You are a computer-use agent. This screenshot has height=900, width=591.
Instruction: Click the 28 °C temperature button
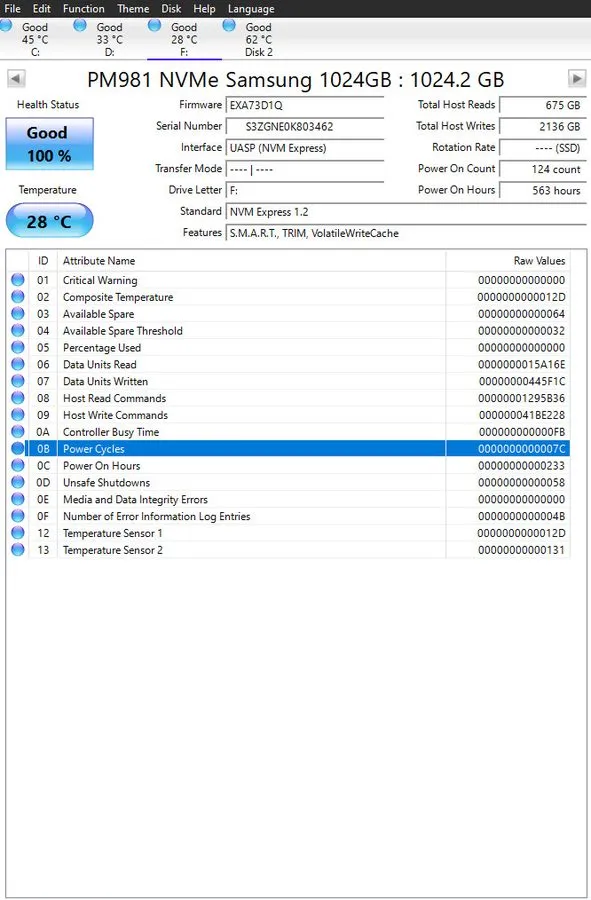[49, 221]
